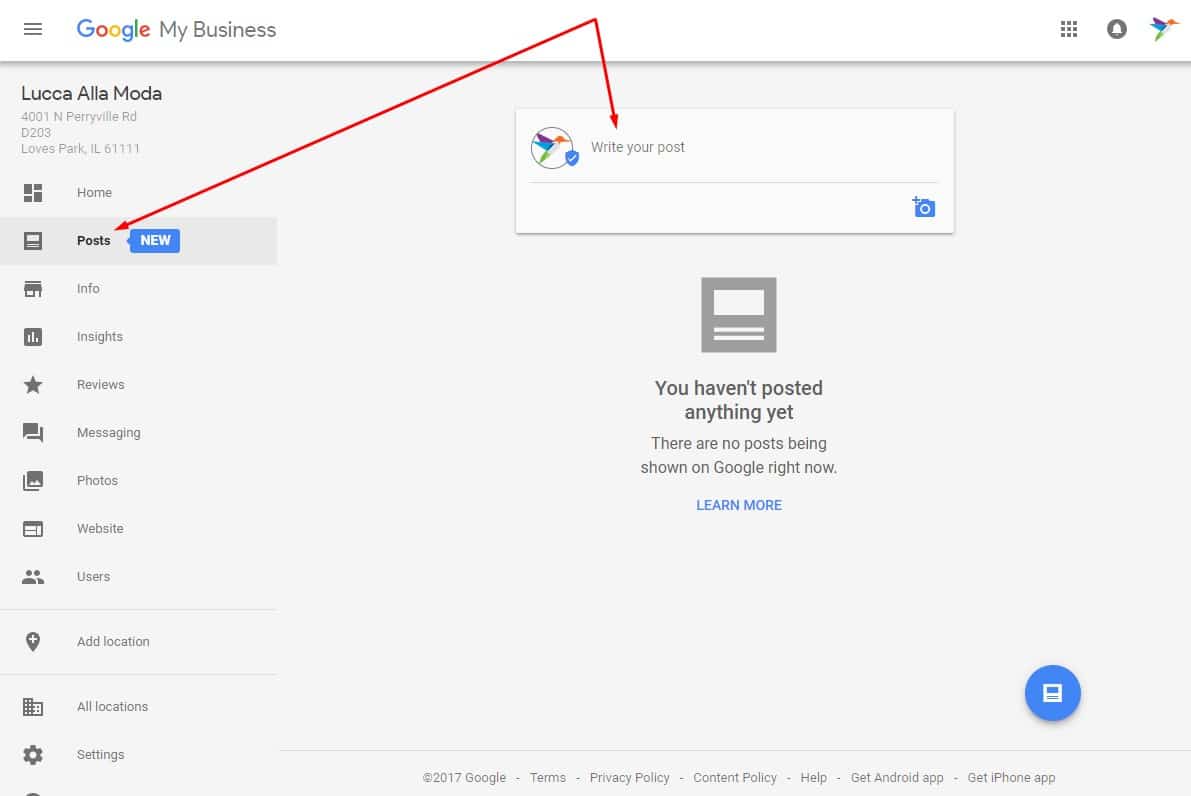The width and height of the screenshot is (1191, 796).
Task: Click the All locations building icon
Action: coord(33,706)
